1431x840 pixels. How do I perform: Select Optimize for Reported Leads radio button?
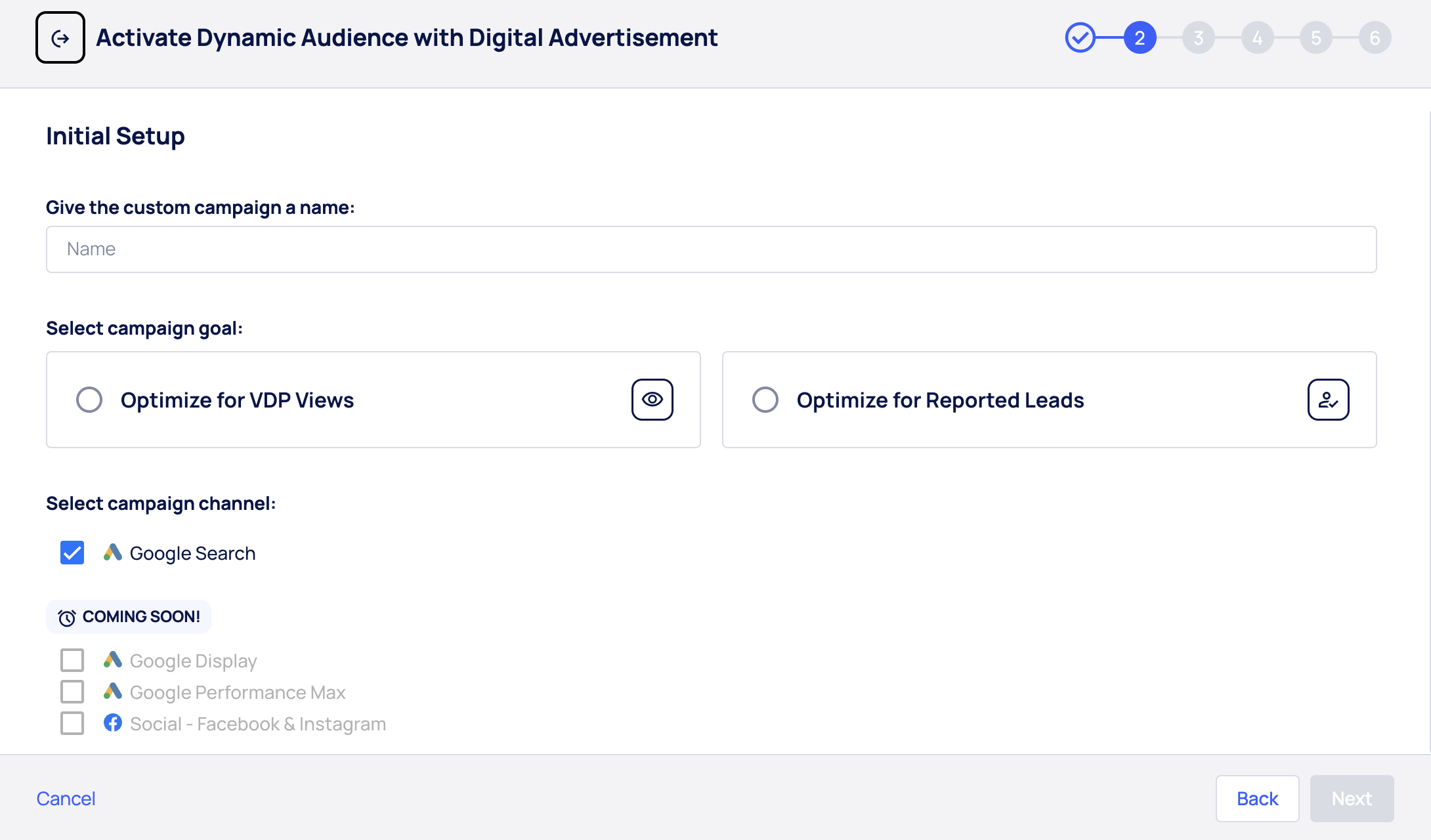click(x=765, y=400)
